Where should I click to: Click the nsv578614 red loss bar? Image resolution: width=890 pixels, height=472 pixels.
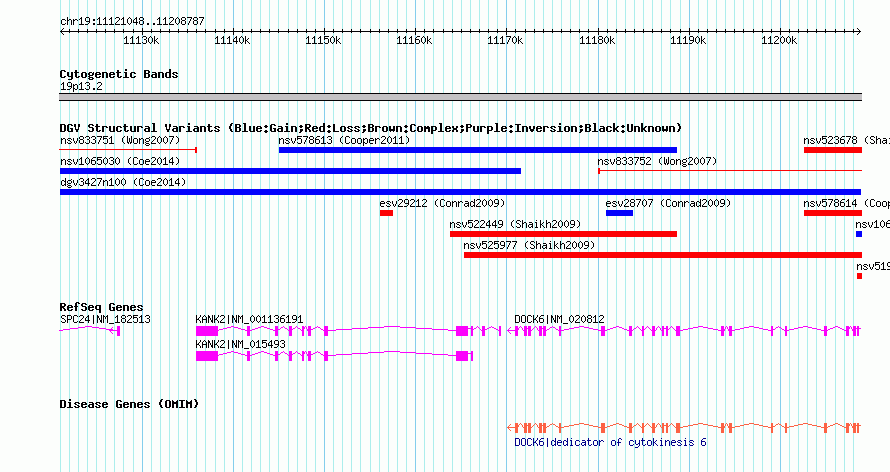833,213
